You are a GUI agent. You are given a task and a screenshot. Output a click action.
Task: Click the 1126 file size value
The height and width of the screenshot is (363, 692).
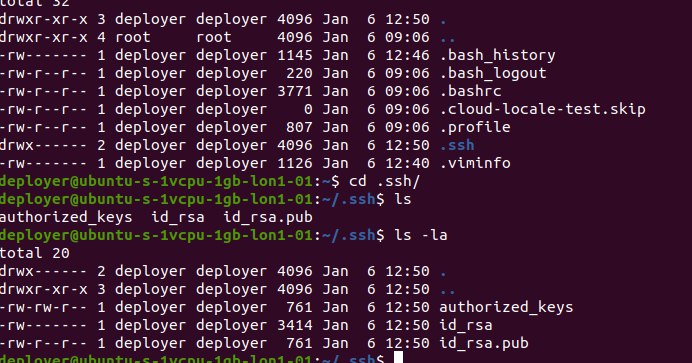pos(294,163)
